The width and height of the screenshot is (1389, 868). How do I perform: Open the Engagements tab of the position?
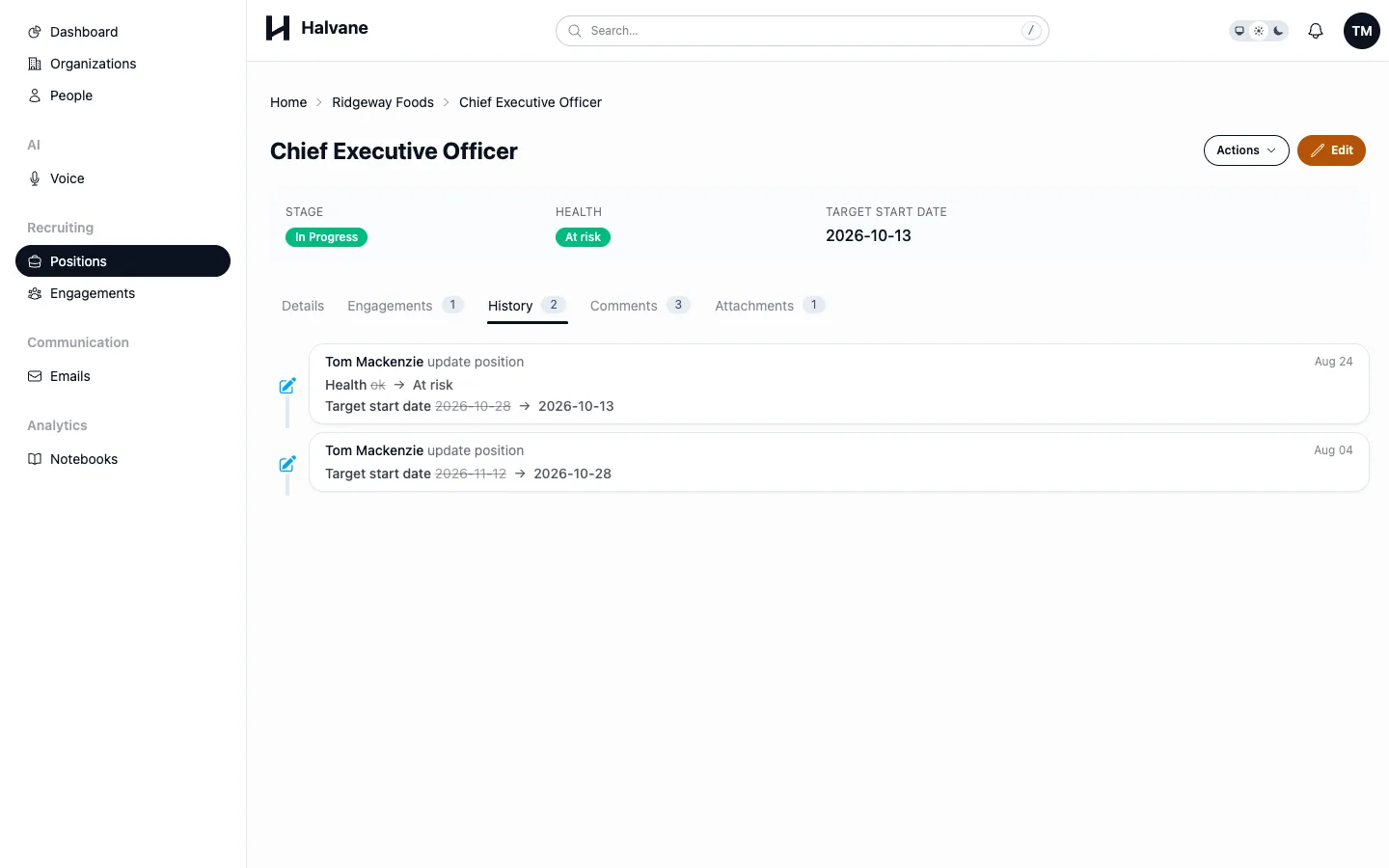[x=406, y=306]
